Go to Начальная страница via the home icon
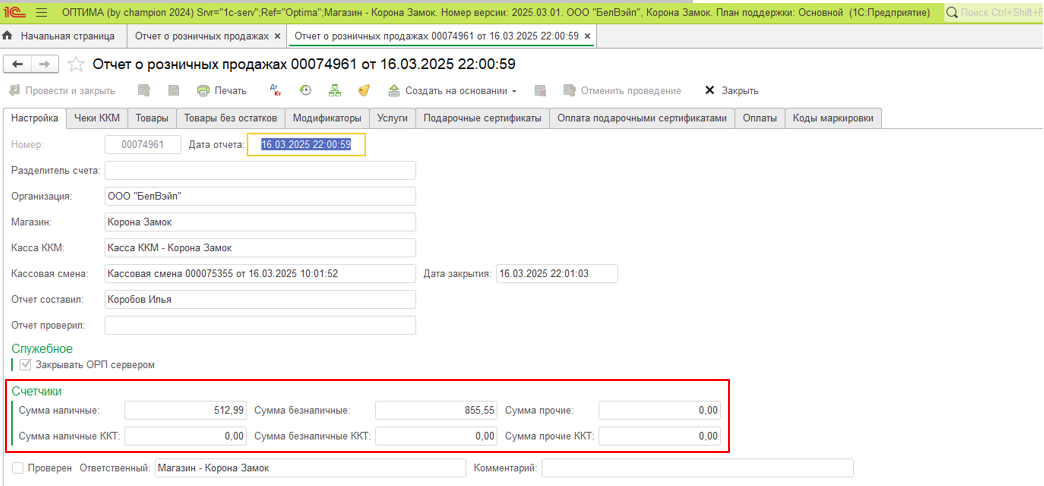 8,36
